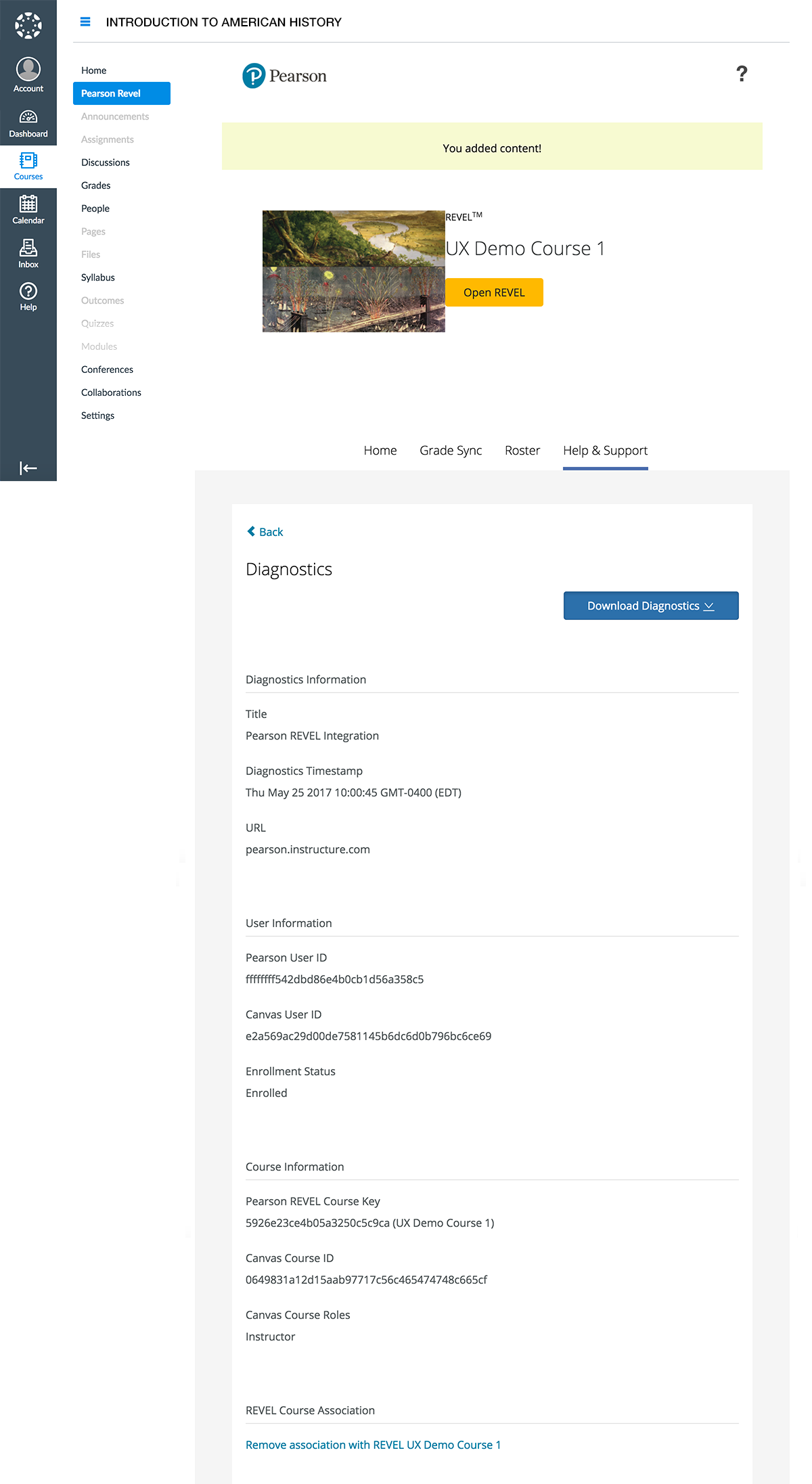Select the Pearson REVEL Course Key value
This screenshot has width=812, height=1484.
pos(370,1223)
